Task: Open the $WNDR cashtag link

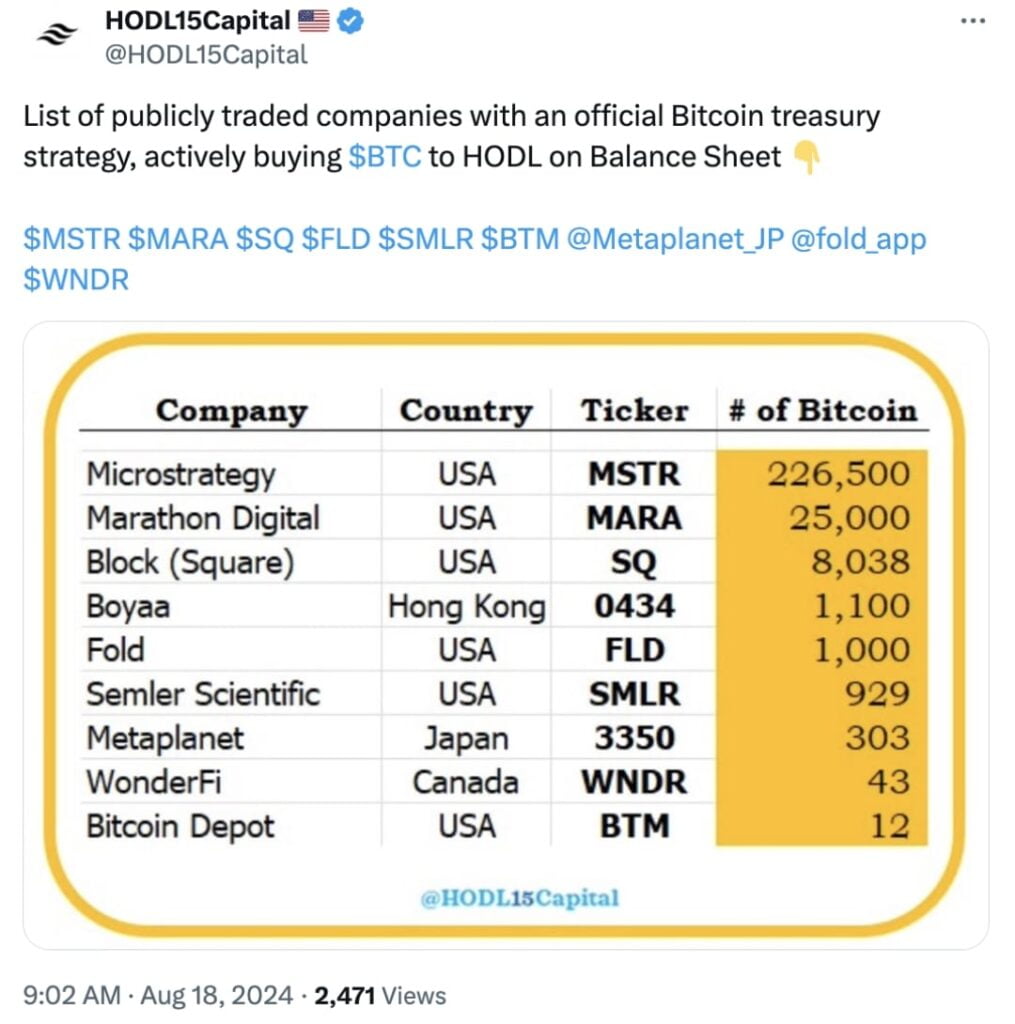Action: pos(74,280)
